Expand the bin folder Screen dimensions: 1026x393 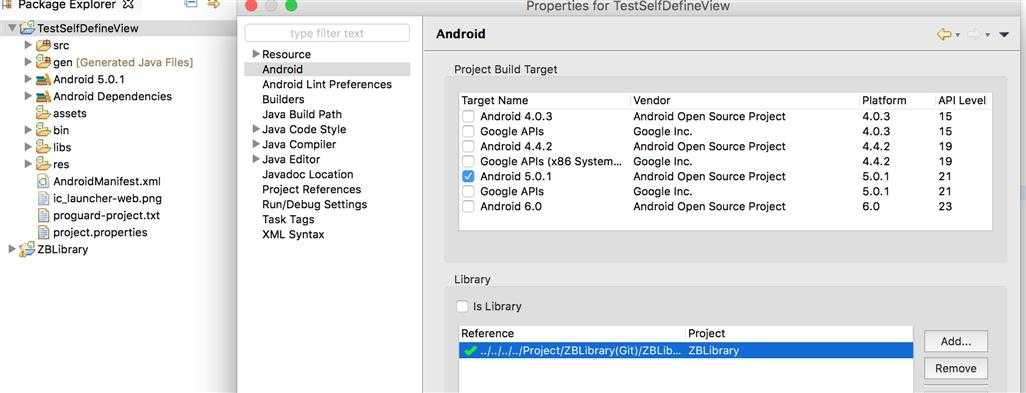(27, 130)
